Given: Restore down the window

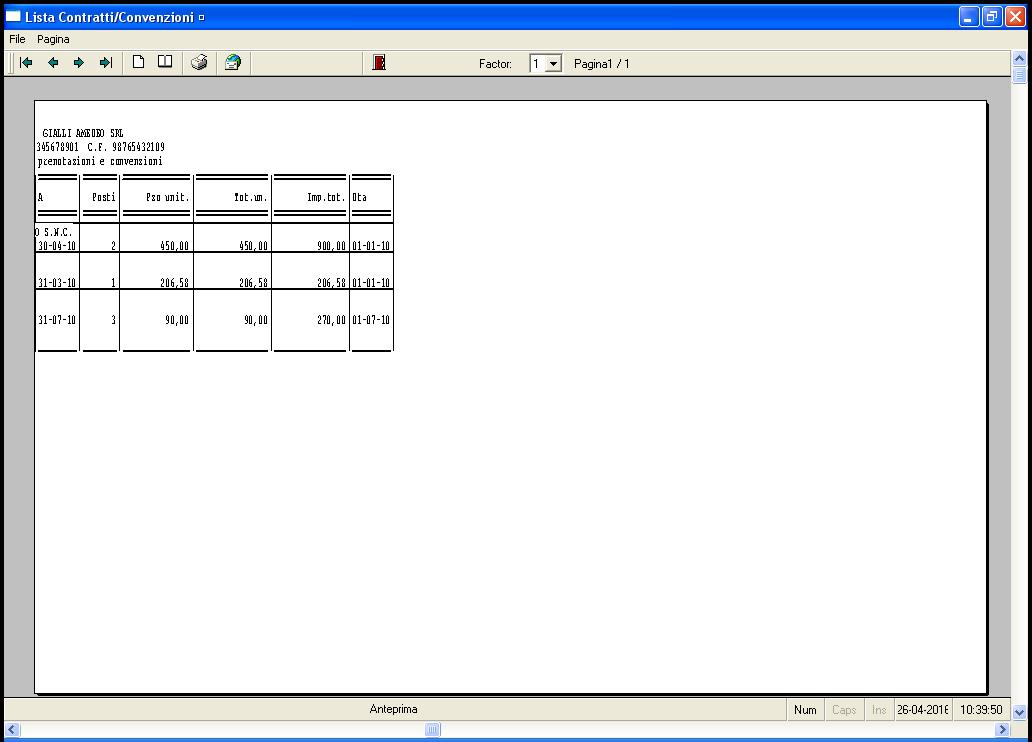Looking at the screenshot, I should 992,16.
